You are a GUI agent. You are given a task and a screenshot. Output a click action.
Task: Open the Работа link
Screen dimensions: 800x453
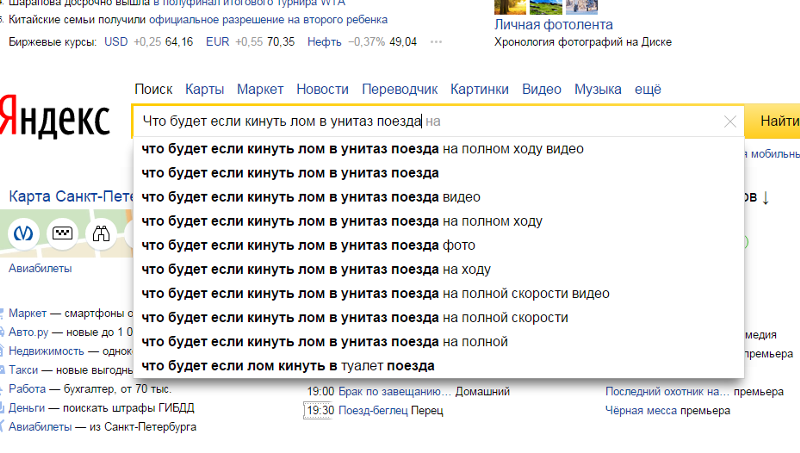click(27, 389)
